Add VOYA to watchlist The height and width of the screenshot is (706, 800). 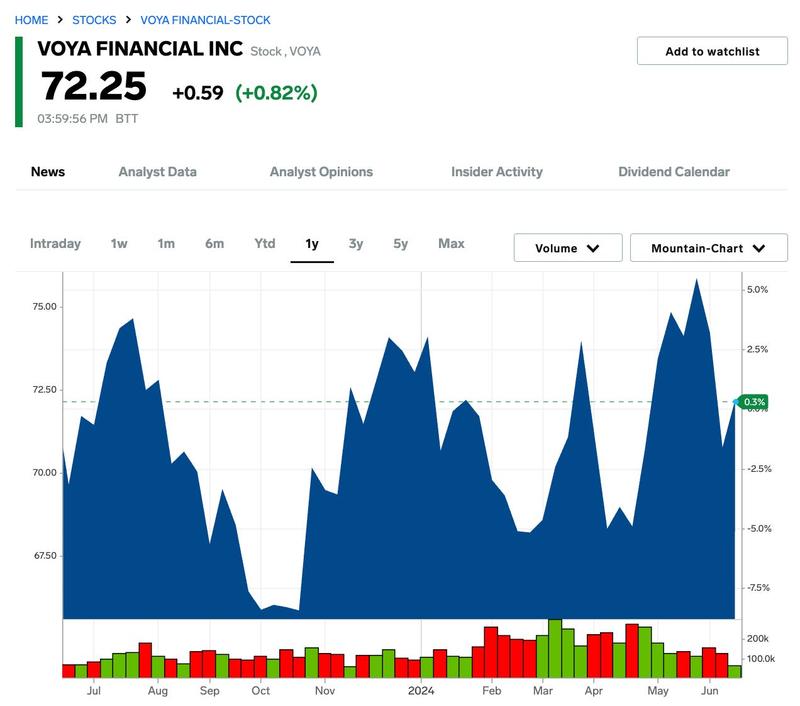712,51
